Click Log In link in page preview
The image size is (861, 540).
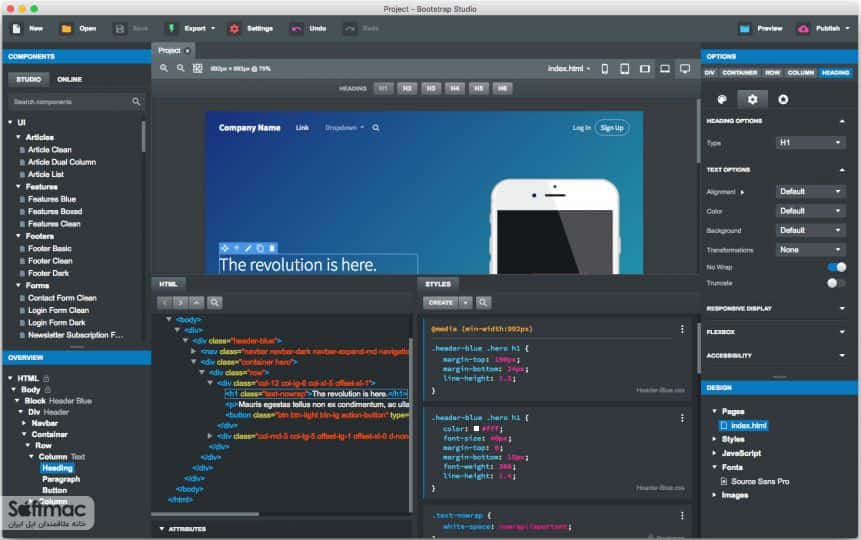[x=581, y=128]
